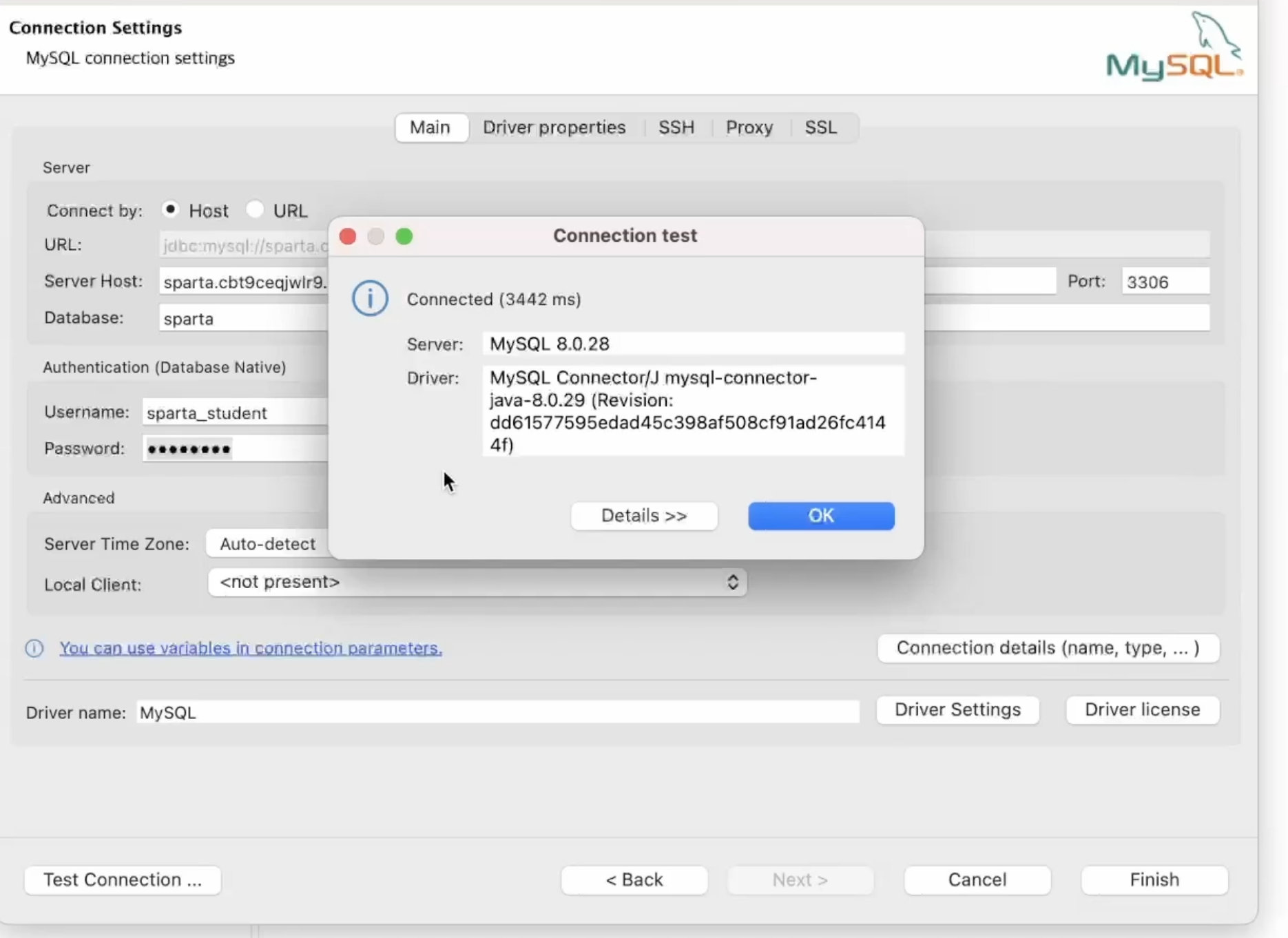The image size is (1288, 938).
Task: Click the Password field
Action: pyautogui.click(x=235, y=449)
